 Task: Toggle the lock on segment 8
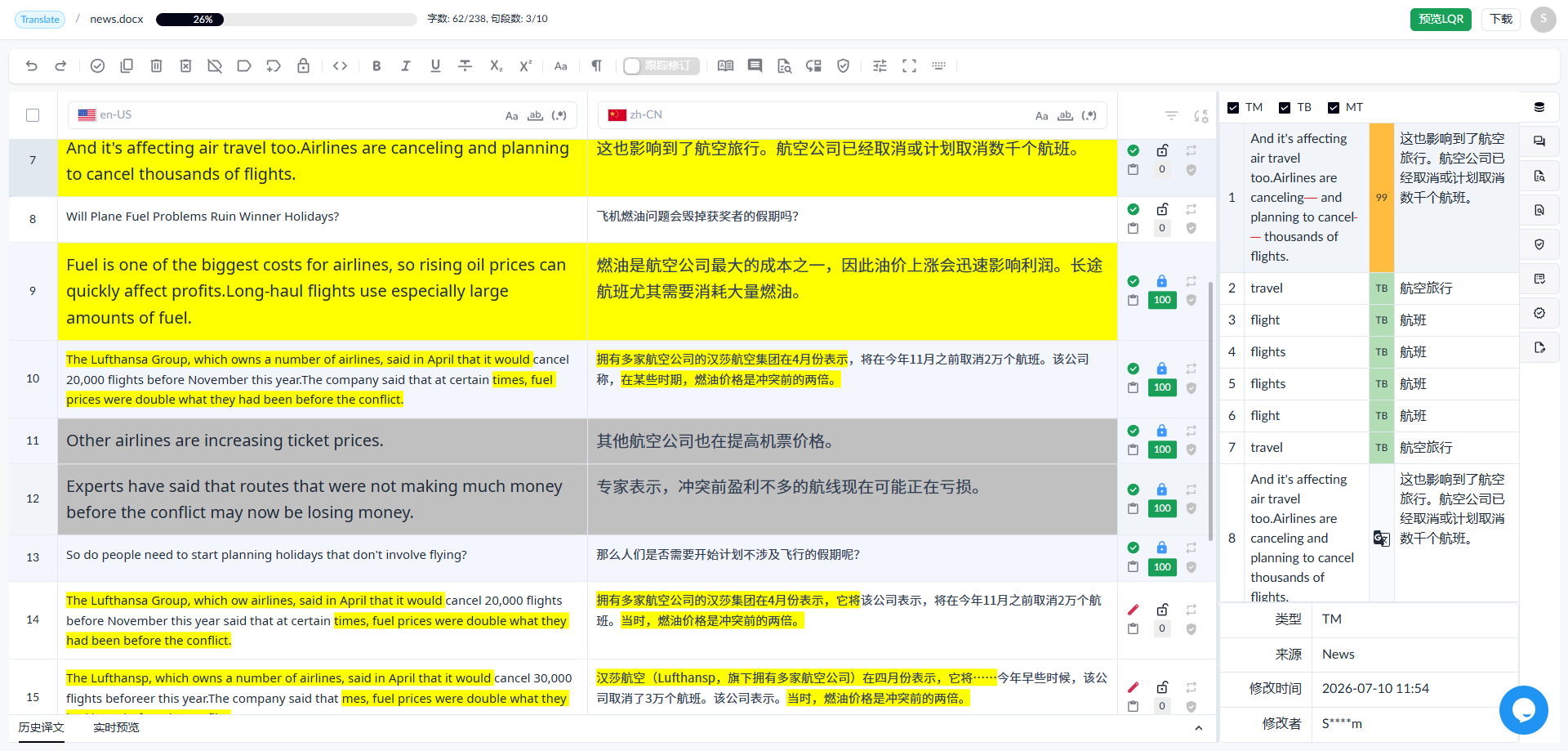pos(1162,209)
